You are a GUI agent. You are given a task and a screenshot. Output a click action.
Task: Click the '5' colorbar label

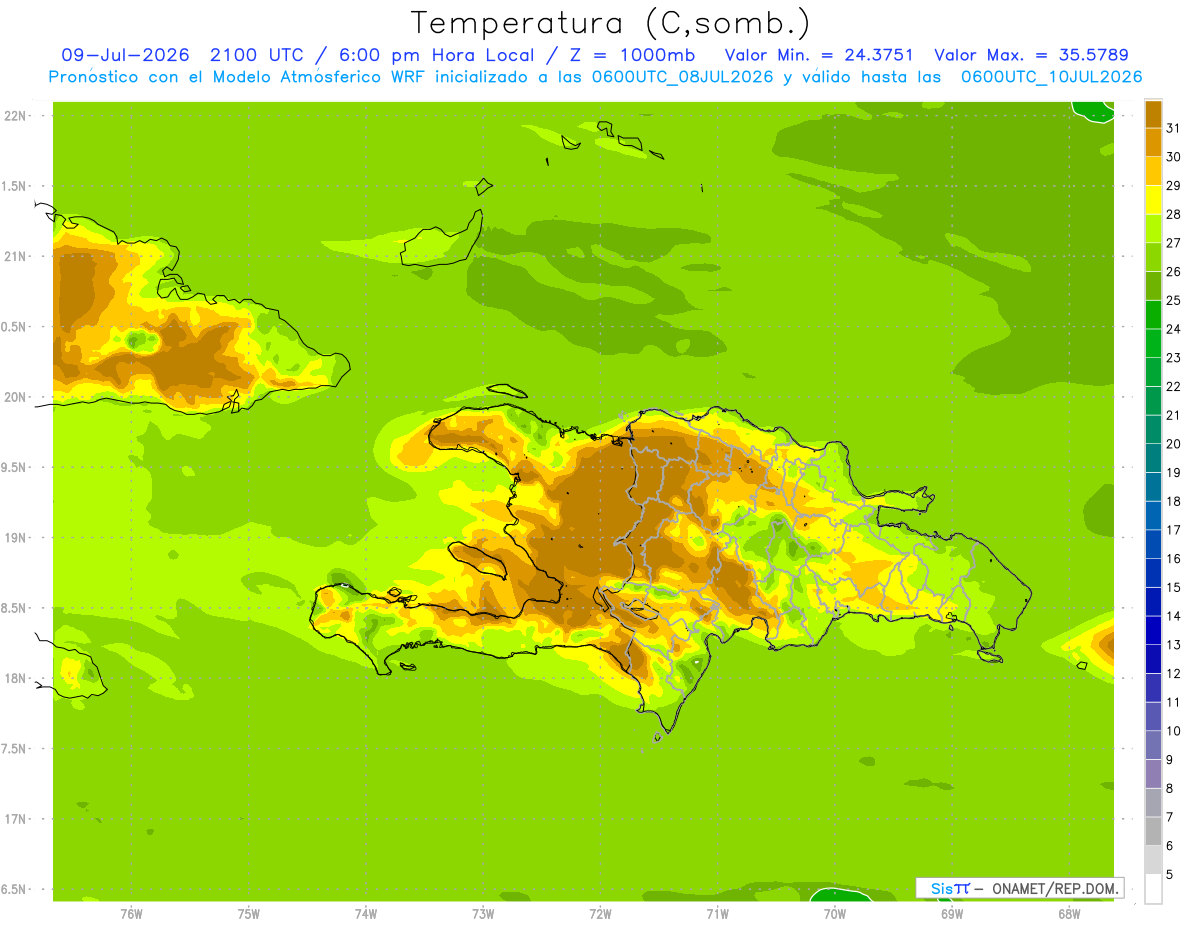(1170, 874)
